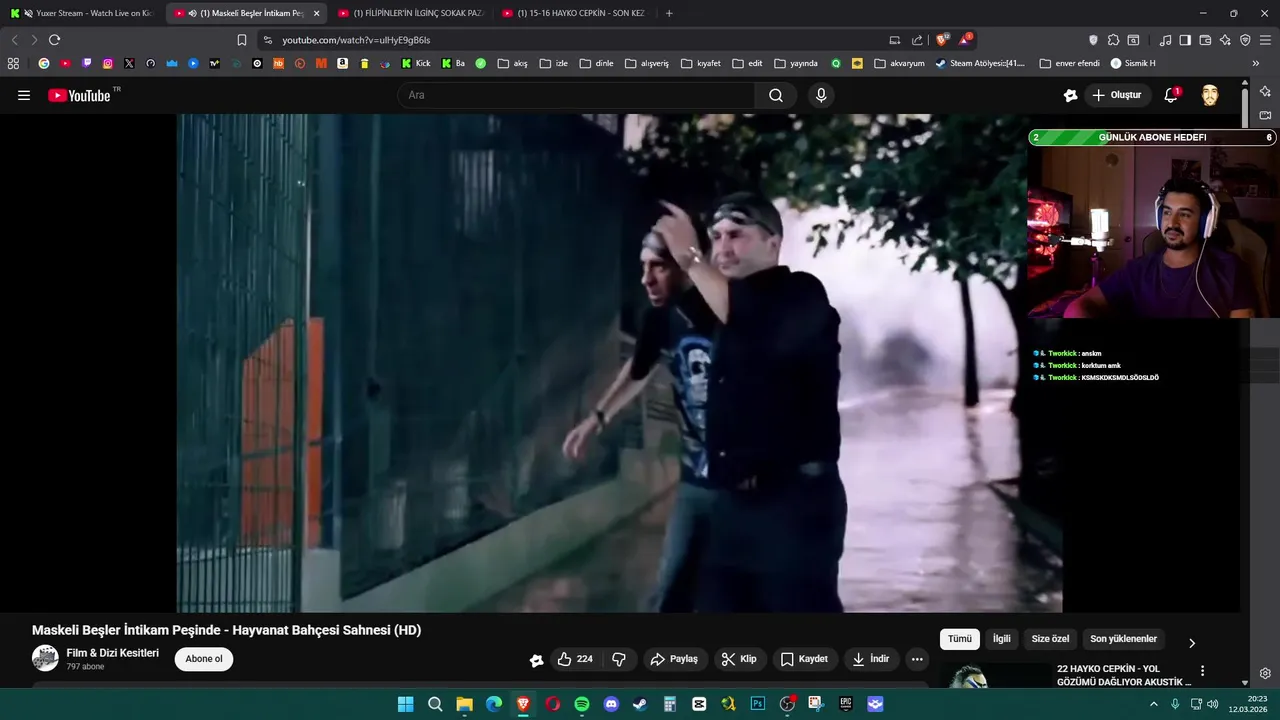Open Photoshop from the taskbar
Viewport: 1280px width, 720px height.
tap(758, 704)
